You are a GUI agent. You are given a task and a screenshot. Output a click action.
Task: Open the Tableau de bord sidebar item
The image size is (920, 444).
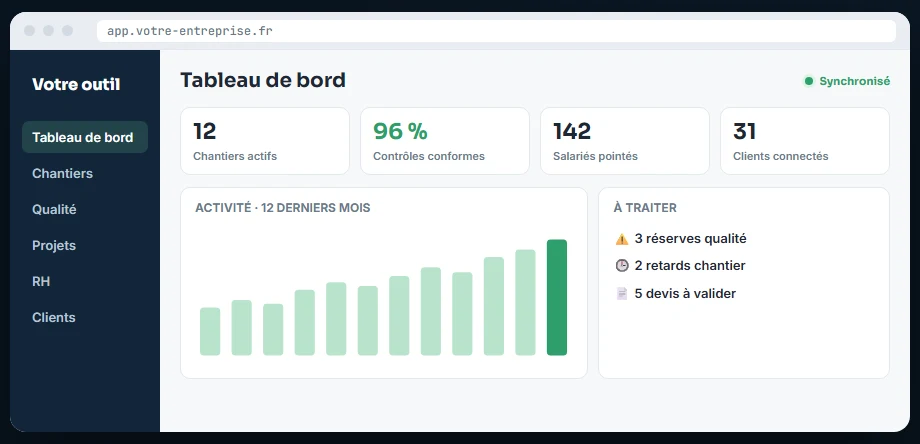[x=85, y=137]
